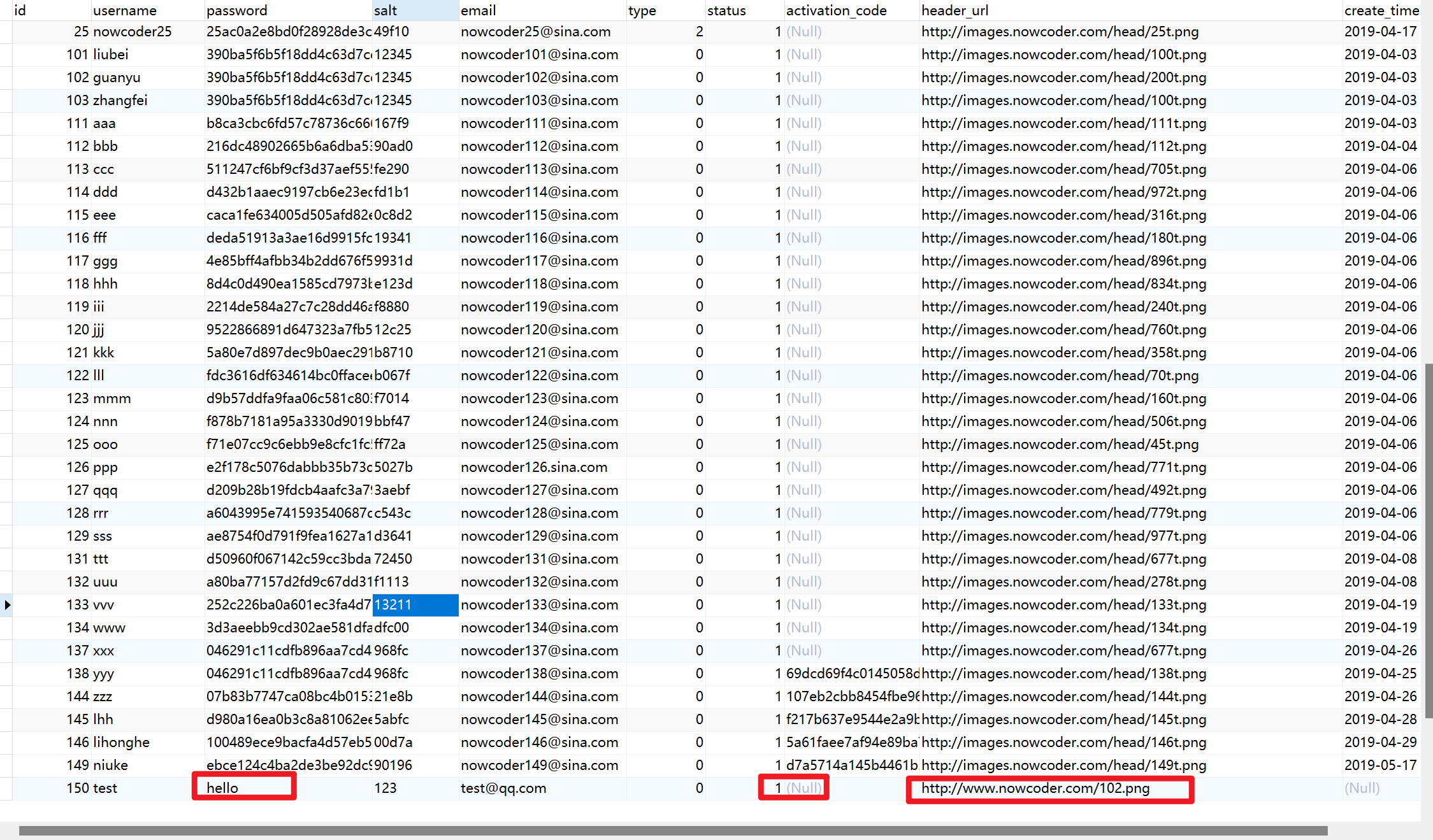The height and width of the screenshot is (840, 1433).
Task: Click the password cell 'hello'
Action: pyautogui.click(x=222, y=788)
